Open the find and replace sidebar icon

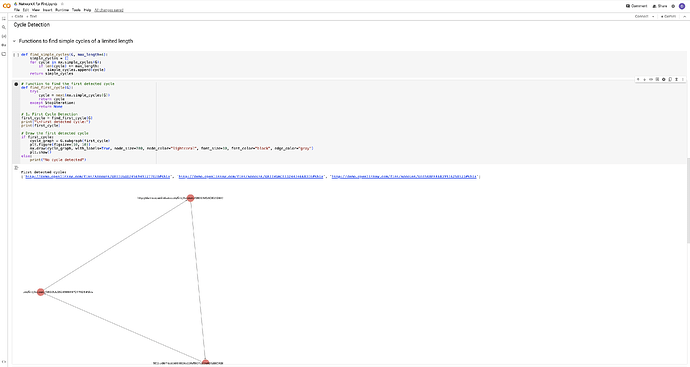[x=4, y=27]
